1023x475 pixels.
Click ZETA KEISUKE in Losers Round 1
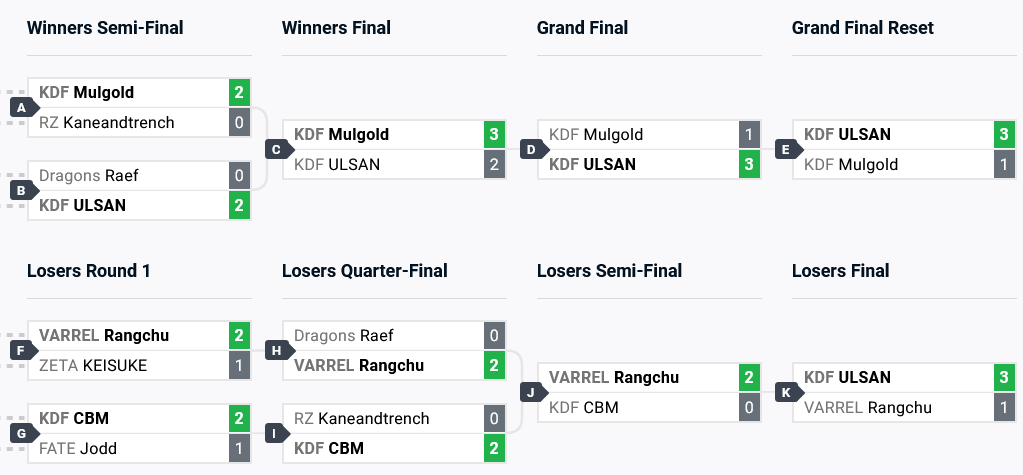pos(93,365)
